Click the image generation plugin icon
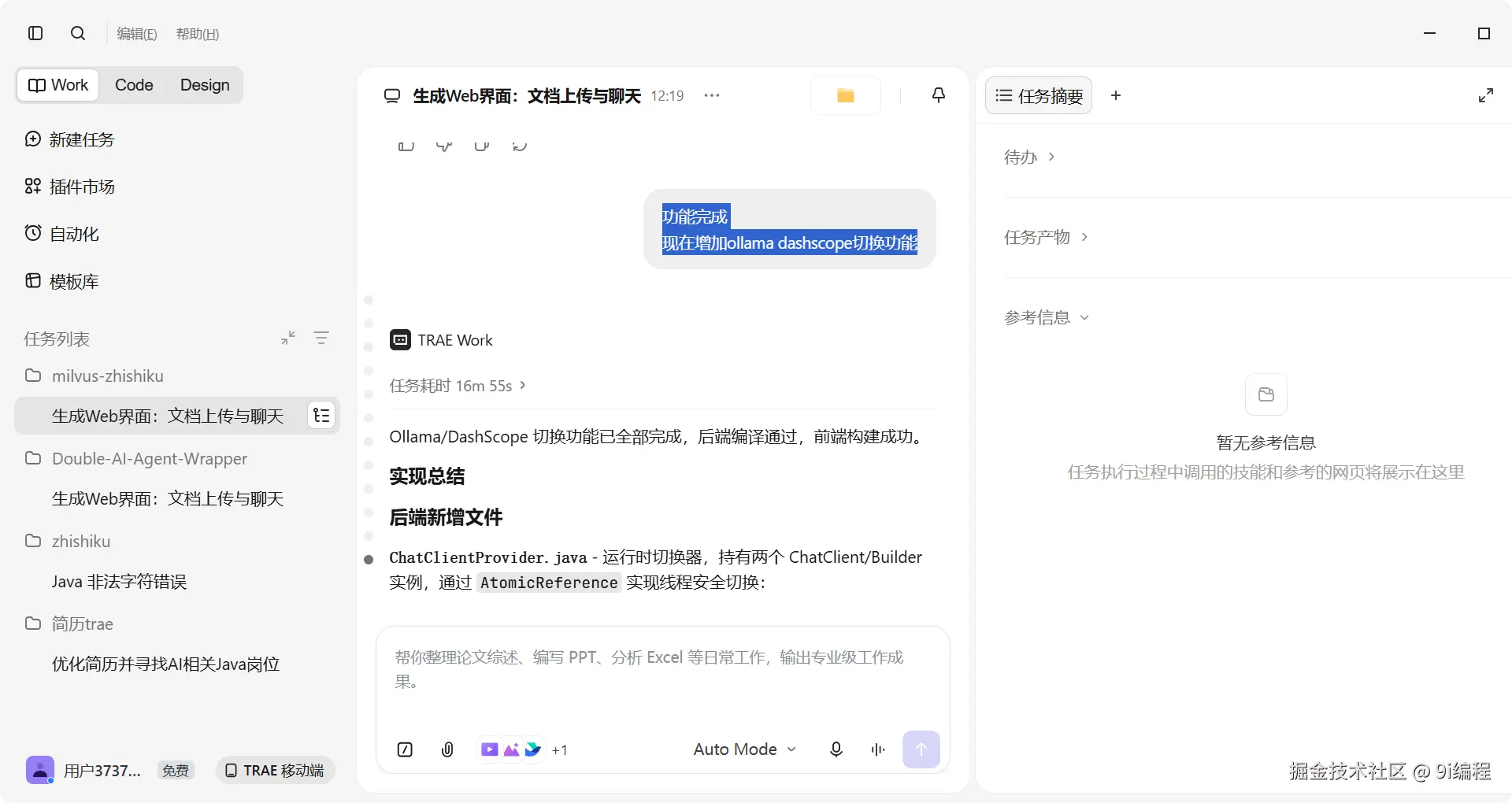 click(x=511, y=749)
